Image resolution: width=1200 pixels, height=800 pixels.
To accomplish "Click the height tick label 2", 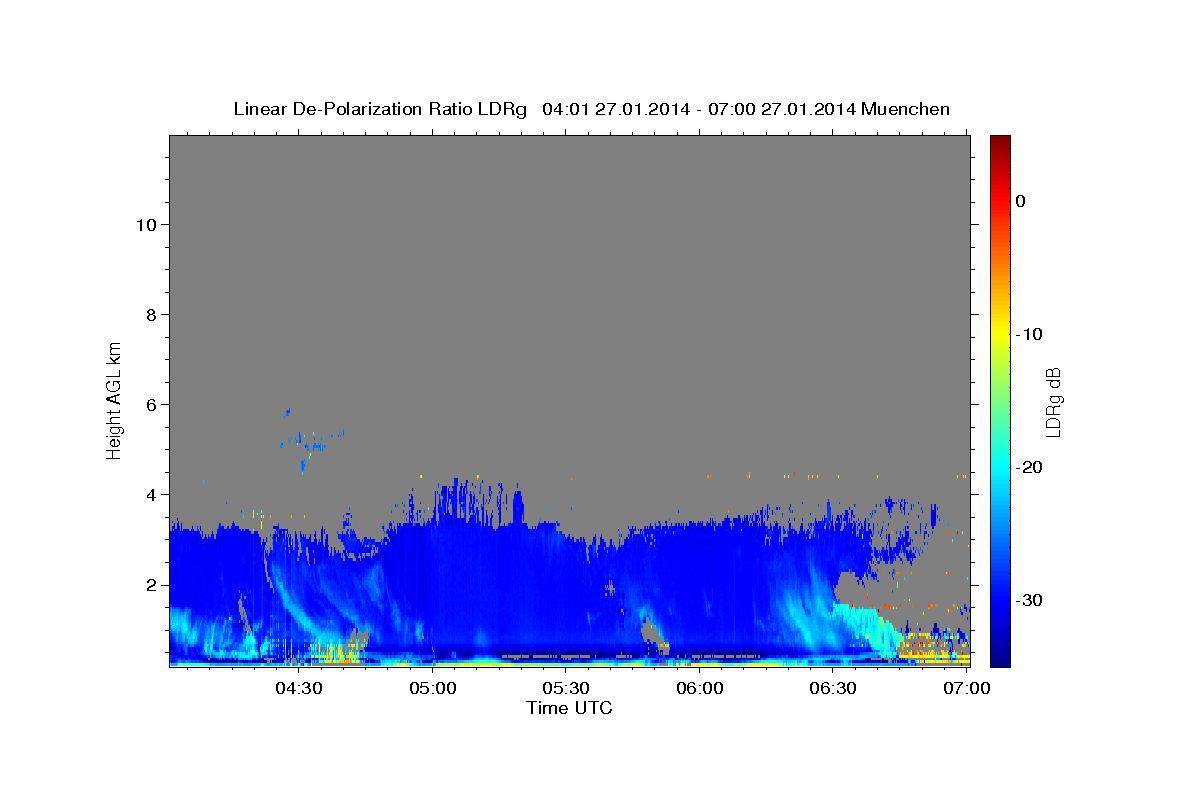I will (149, 585).
